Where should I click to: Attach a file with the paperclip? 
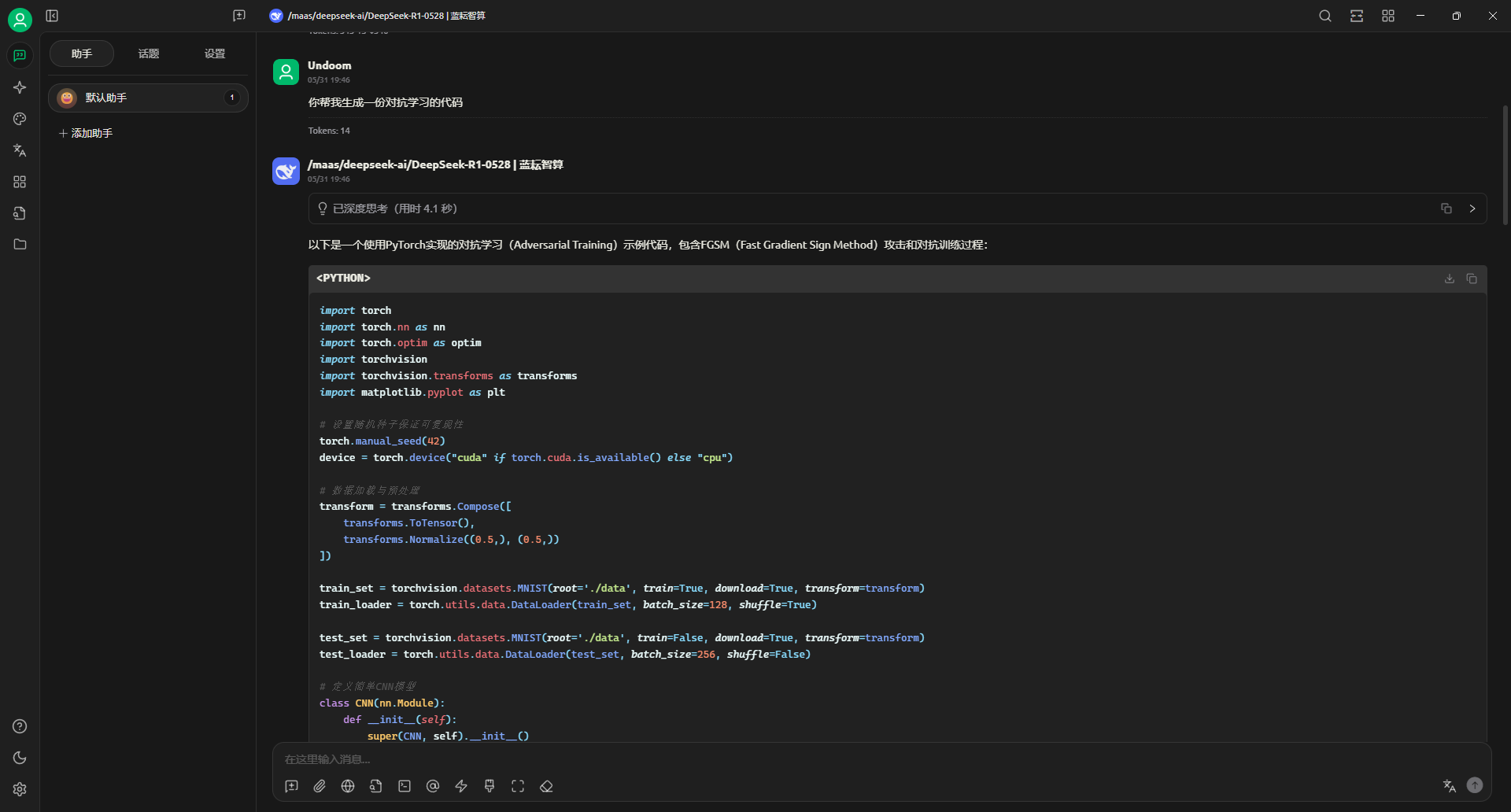(x=320, y=786)
